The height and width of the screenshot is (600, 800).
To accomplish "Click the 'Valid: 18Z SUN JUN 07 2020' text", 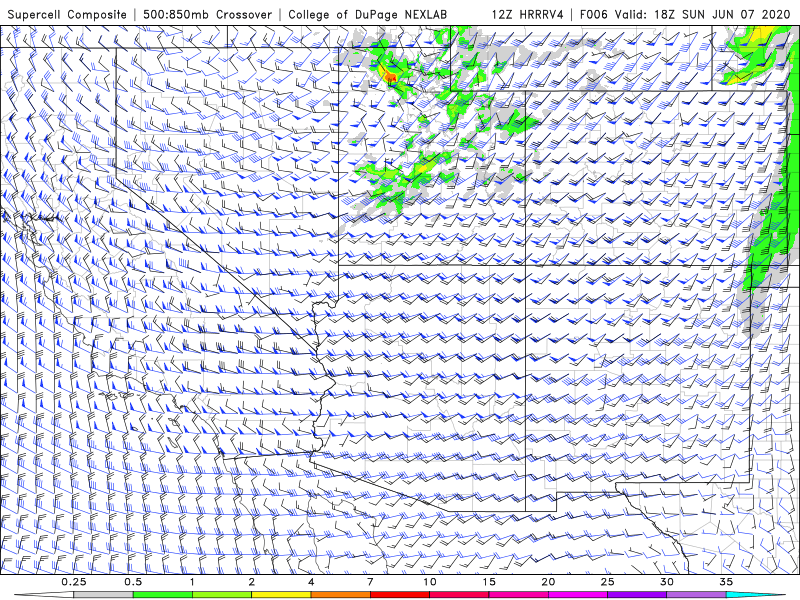I will 703,14.
